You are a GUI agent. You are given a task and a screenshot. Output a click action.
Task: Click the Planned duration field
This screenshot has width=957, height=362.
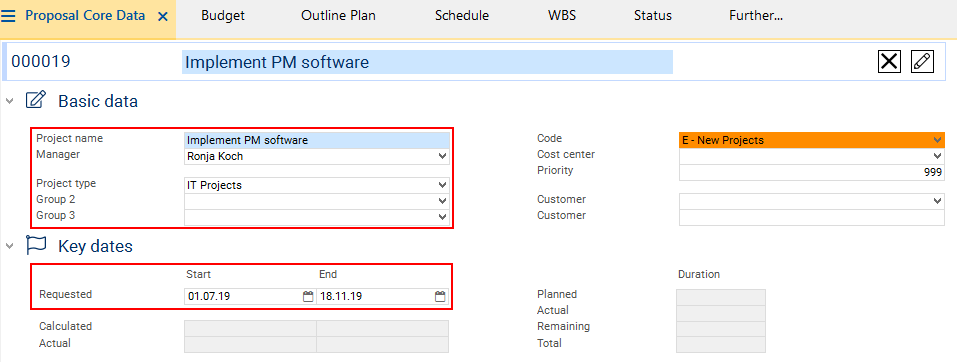click(x=721, y=297)
